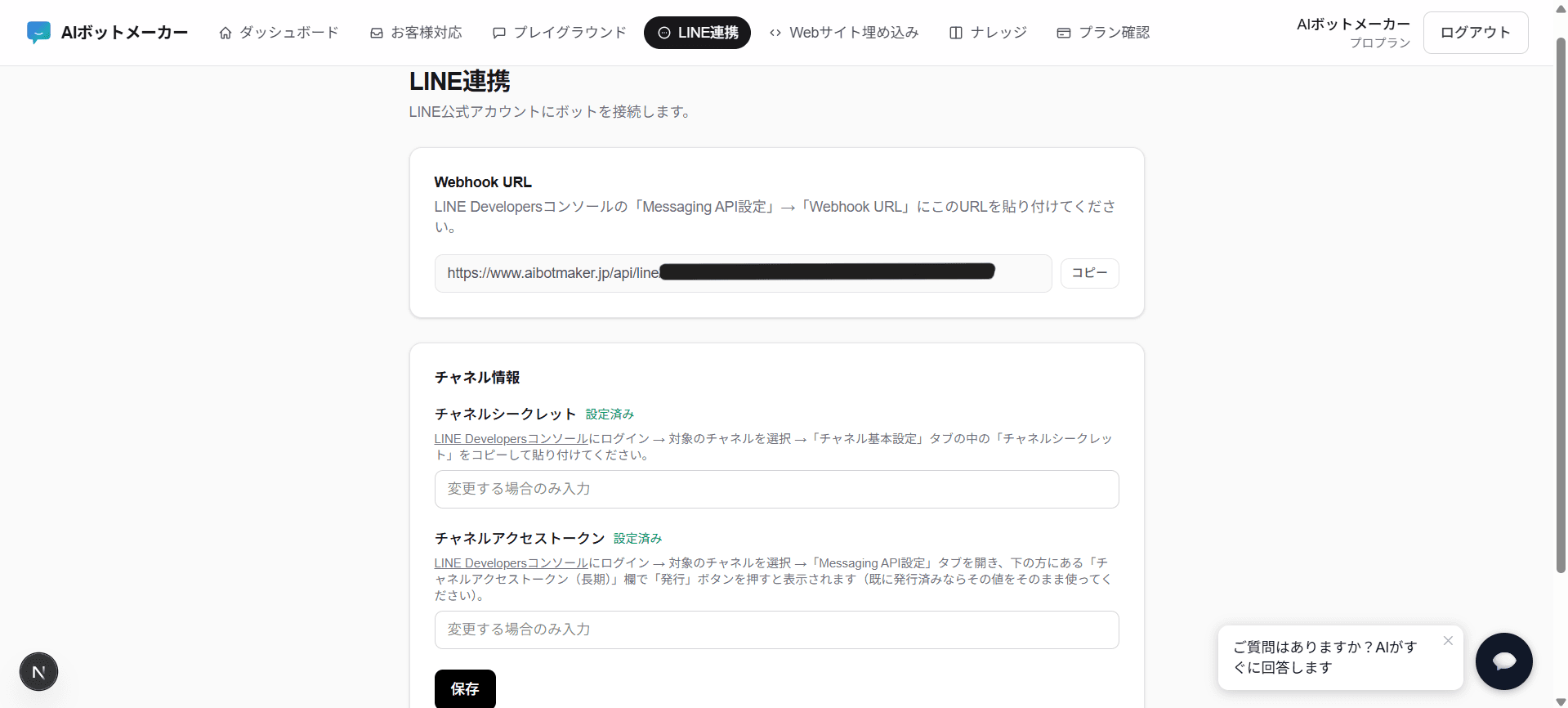Focus the チャネルシークレット input field
1568x708 pixels.
point(776,489)
